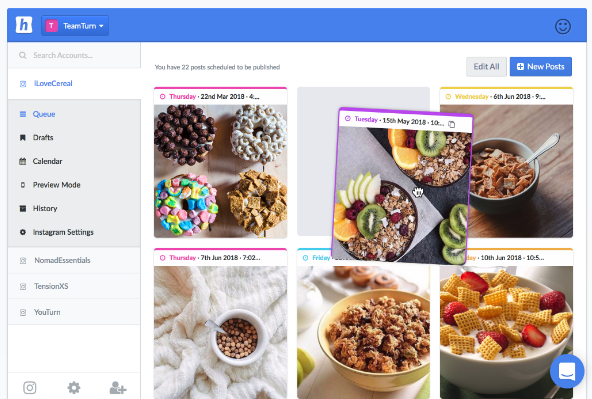Click the New Posts button
The width and height of the screenshot is (592, 399).
pyautogui.click(x=541, y=67)
